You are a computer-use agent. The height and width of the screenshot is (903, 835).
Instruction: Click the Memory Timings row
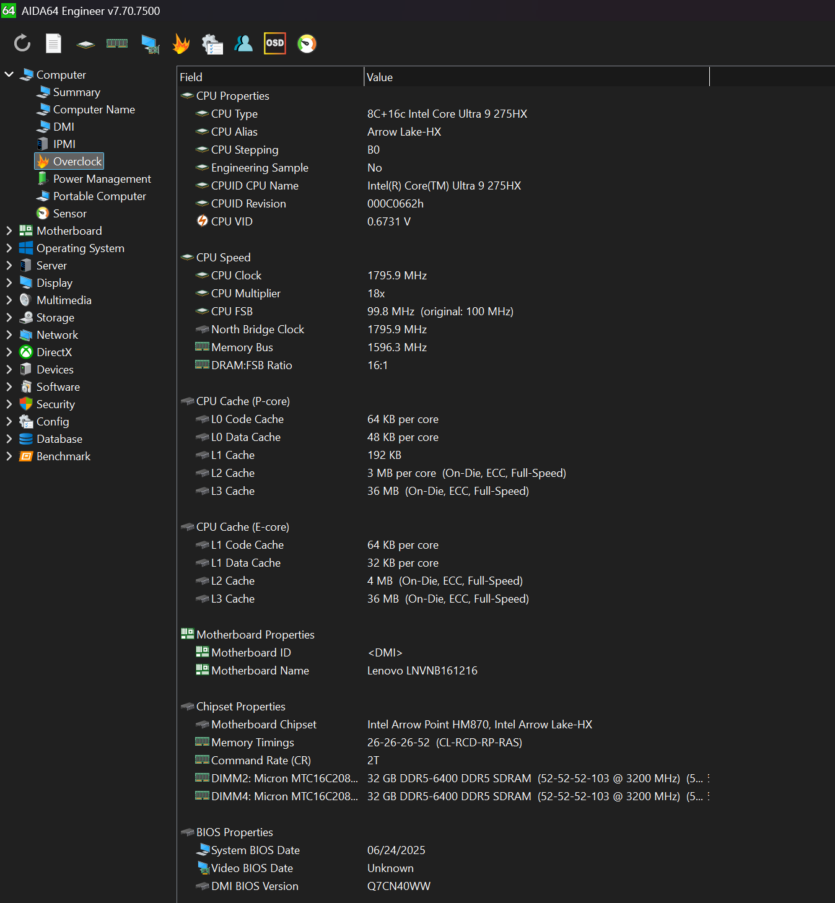(x=445, y=742)
